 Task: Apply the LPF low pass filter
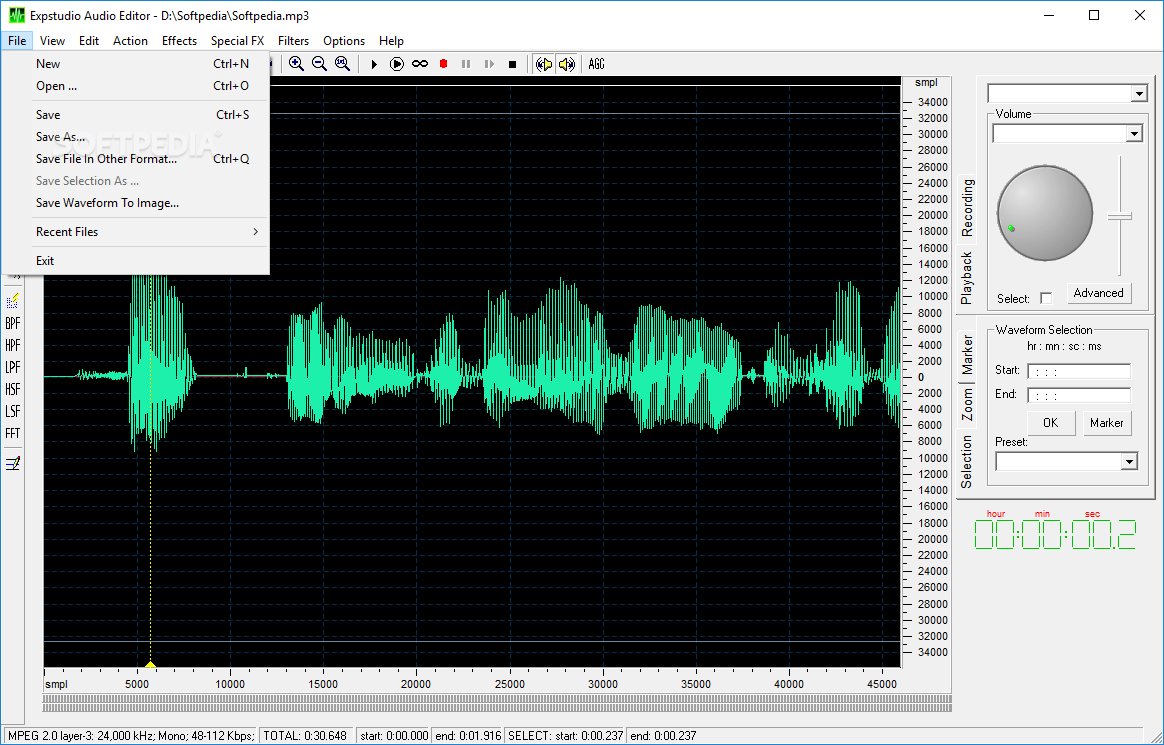click(13, 367)
